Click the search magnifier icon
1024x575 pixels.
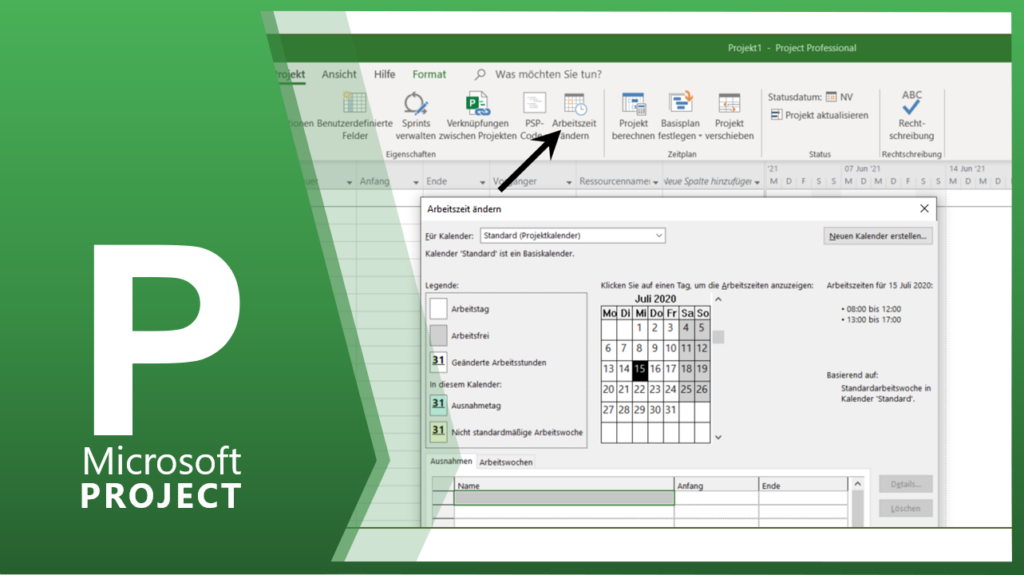[480, 74]
